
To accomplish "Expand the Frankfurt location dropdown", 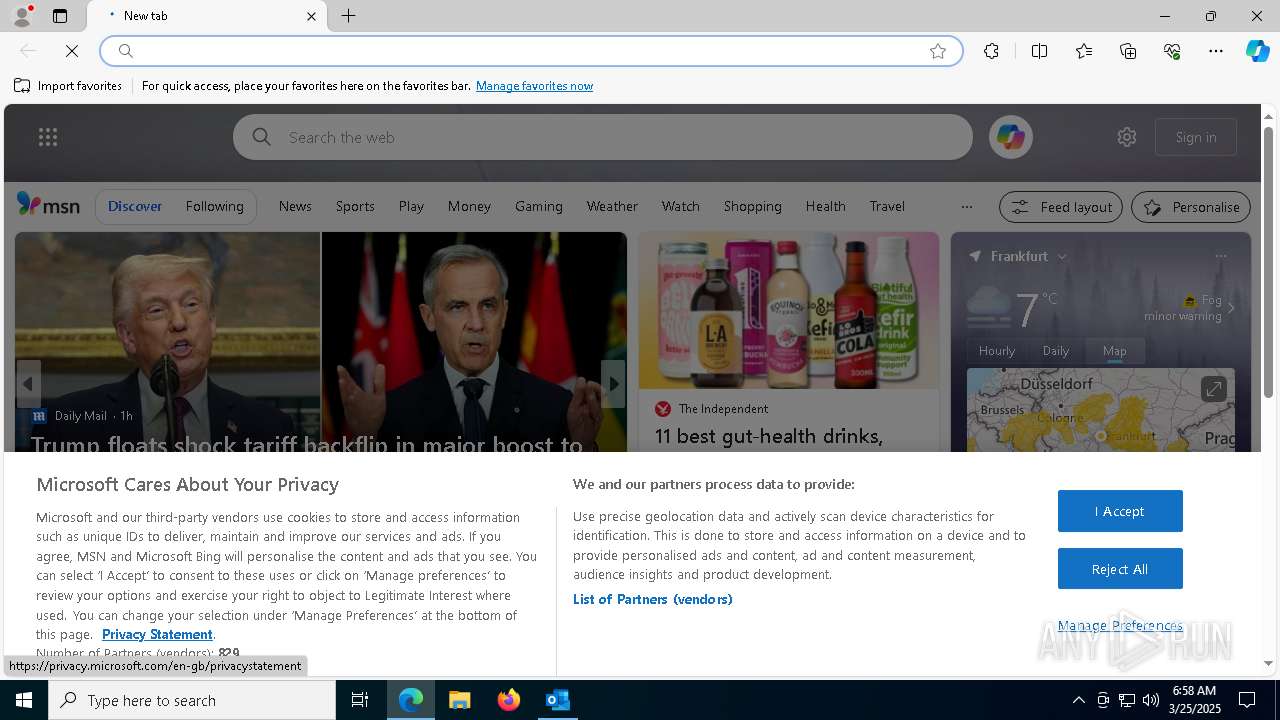I will [1062, 257].
